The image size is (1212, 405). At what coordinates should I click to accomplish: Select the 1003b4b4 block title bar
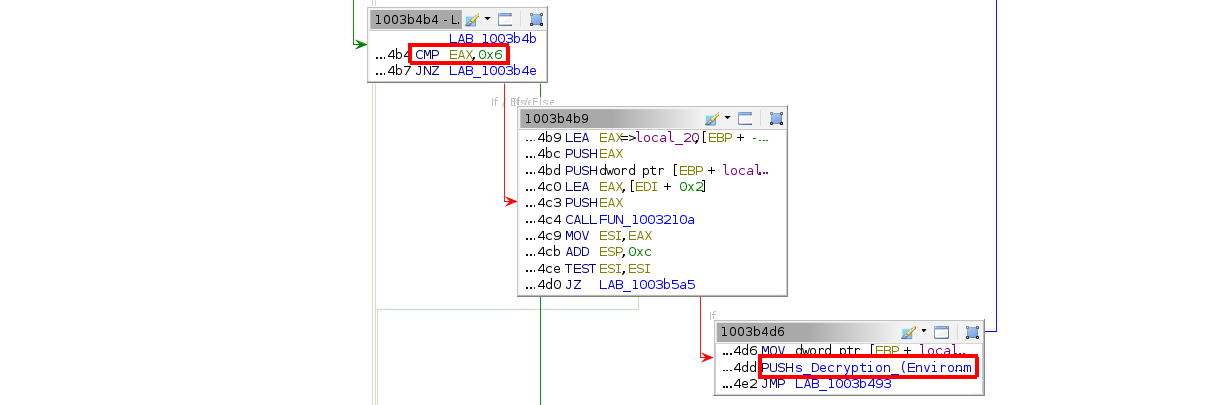point(415,19)
